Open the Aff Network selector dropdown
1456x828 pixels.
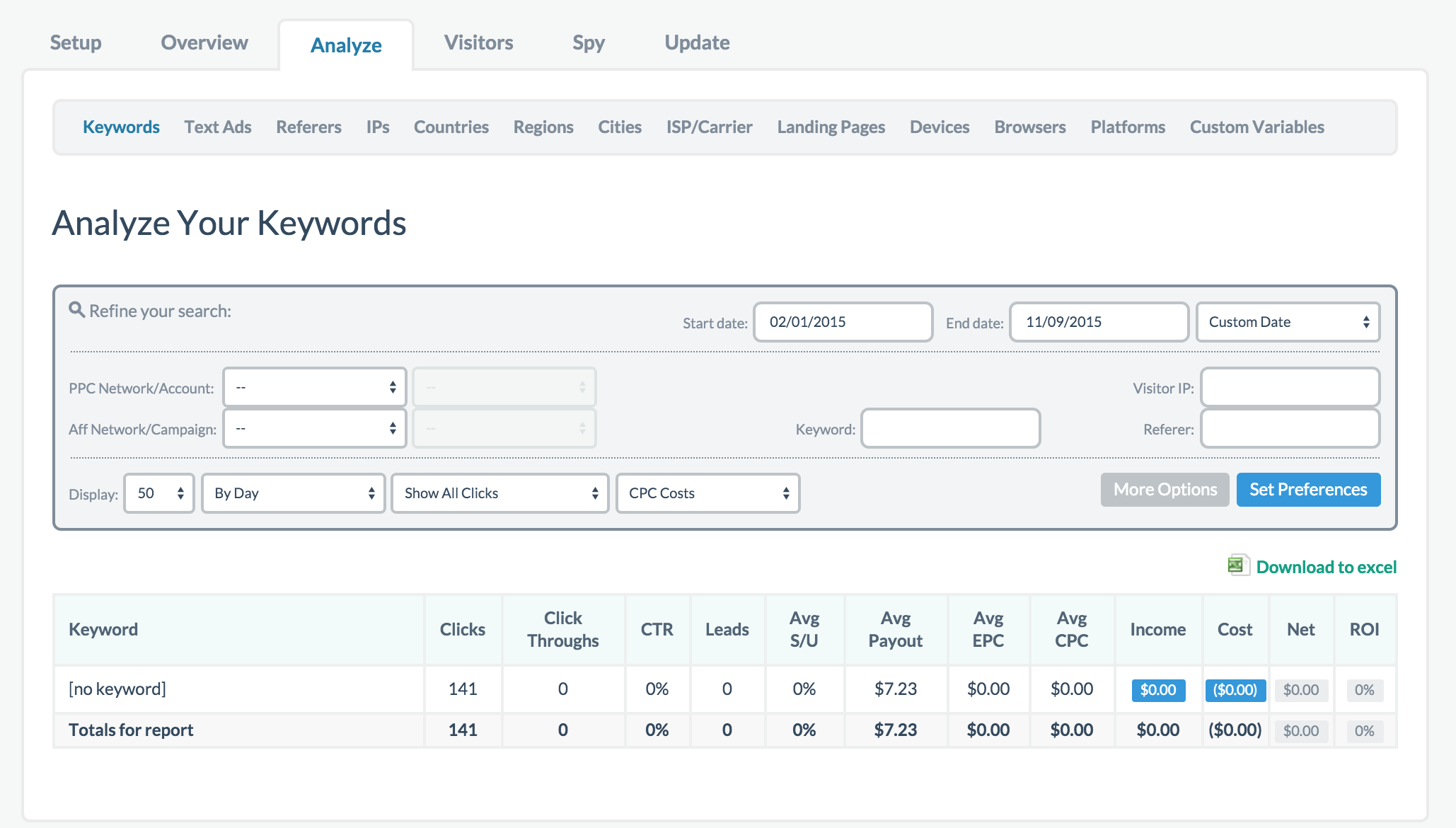click(x=315, y=428)
